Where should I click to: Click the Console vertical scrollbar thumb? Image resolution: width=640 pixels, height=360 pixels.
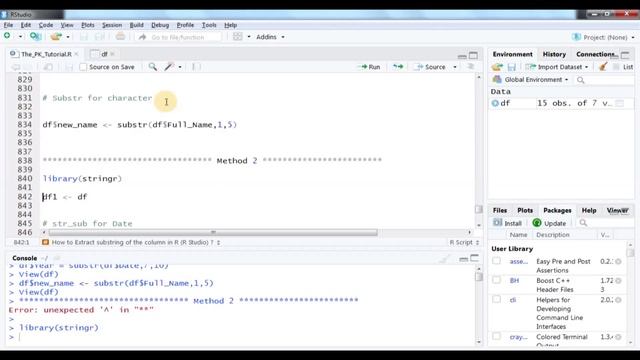pos(479,276)
